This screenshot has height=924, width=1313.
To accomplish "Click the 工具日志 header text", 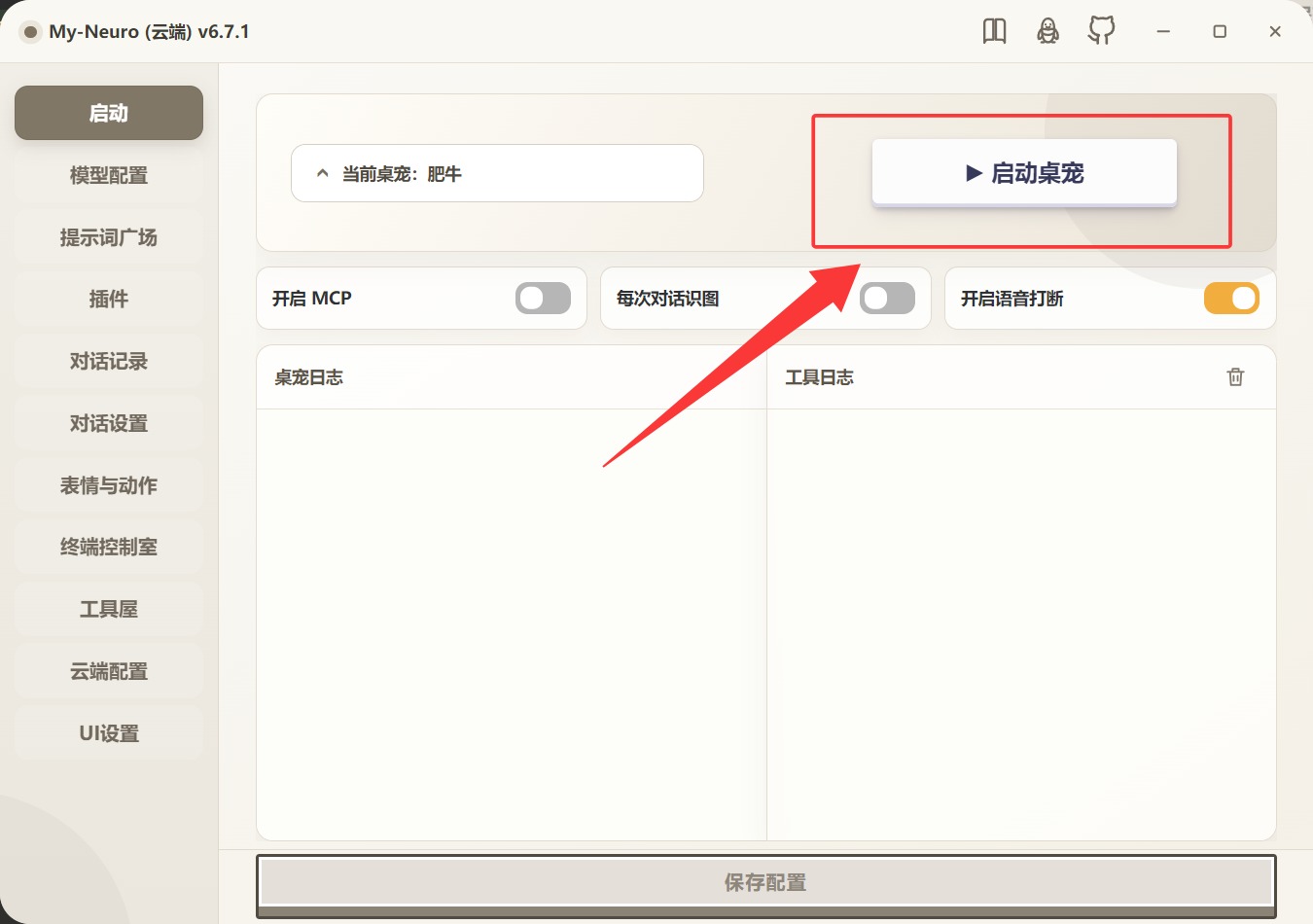I will pos(819,377).
